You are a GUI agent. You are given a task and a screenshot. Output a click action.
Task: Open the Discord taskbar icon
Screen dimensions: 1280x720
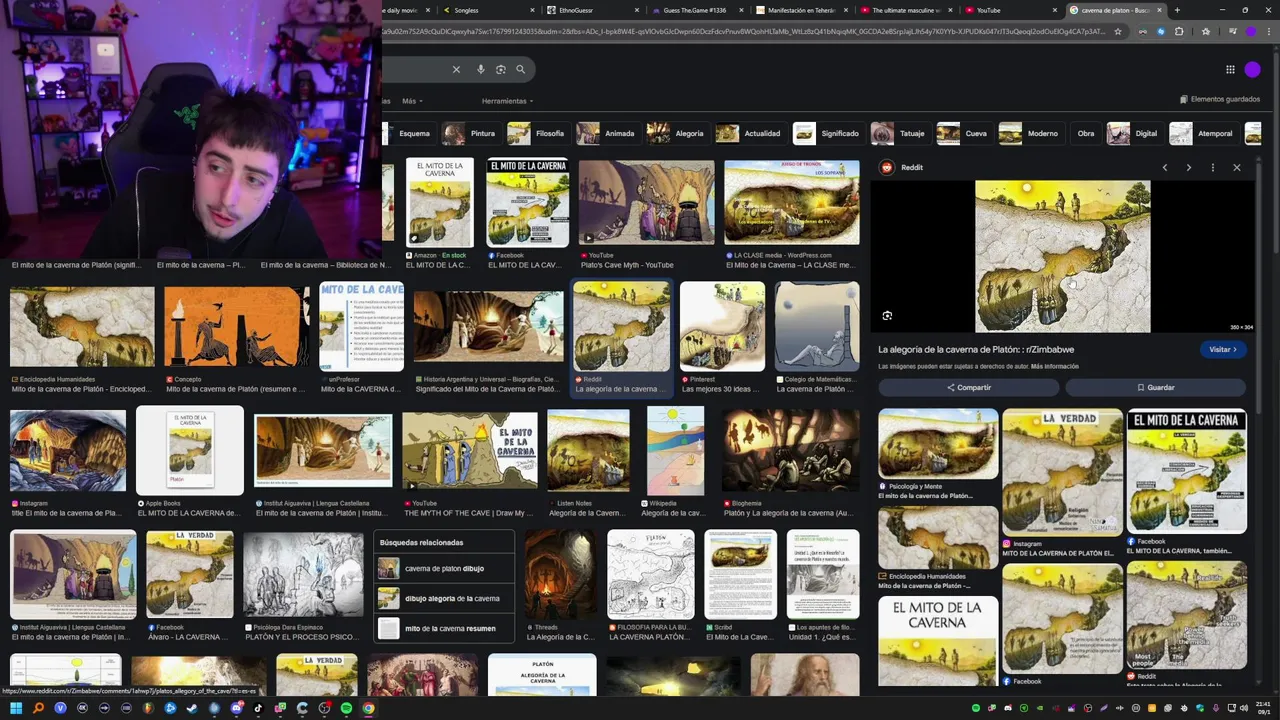[236, 708]
